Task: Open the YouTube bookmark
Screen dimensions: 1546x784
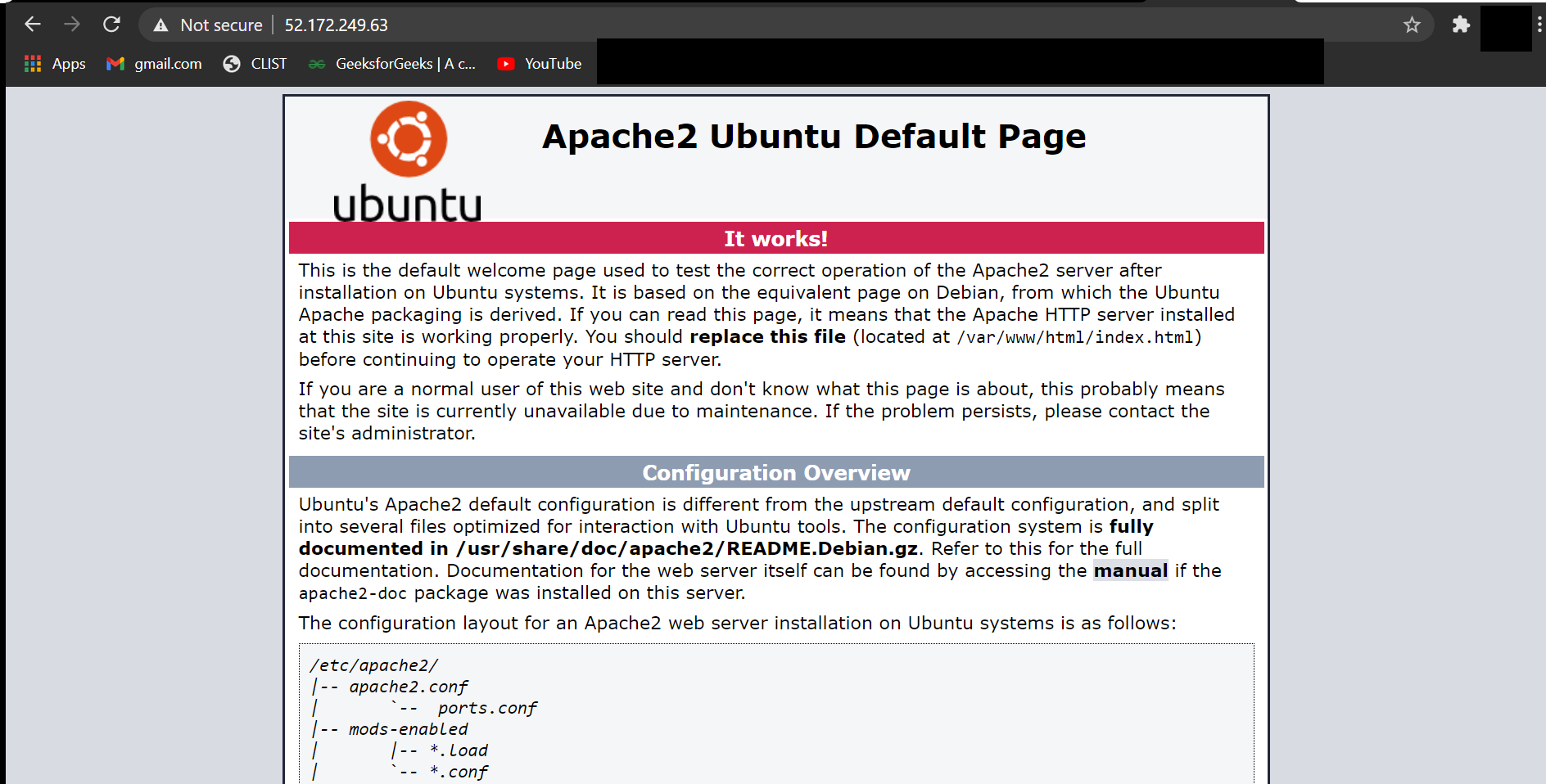Action: click(x=540, y=64)
